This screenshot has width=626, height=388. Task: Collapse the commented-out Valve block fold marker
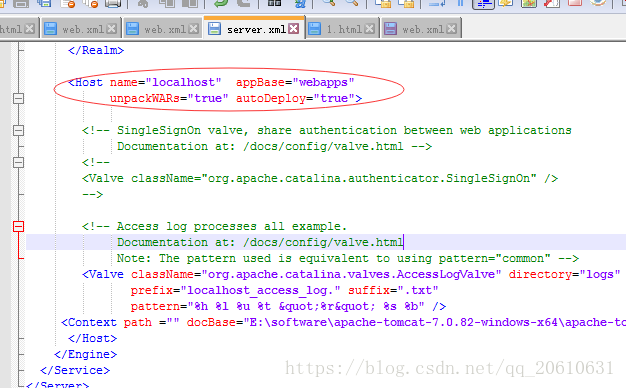(x=18, y=162)
